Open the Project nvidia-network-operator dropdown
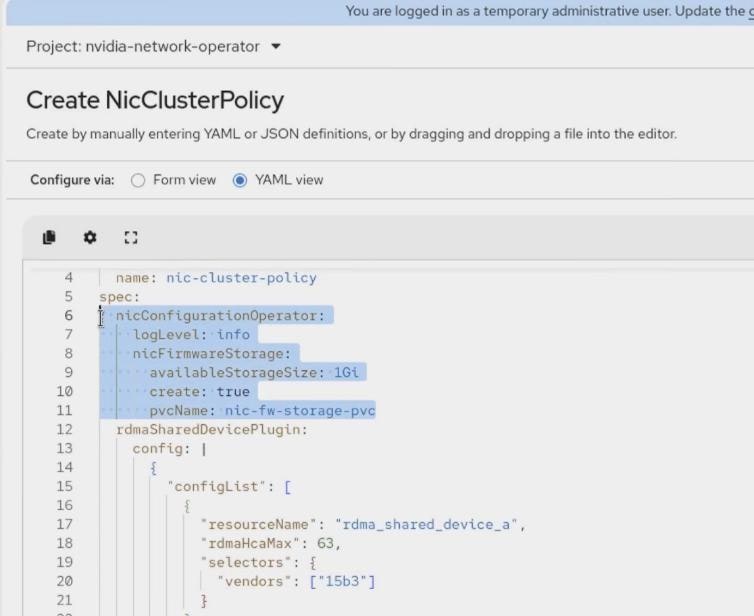The height and width of the screenshot is (616, 754). [153, 47]
